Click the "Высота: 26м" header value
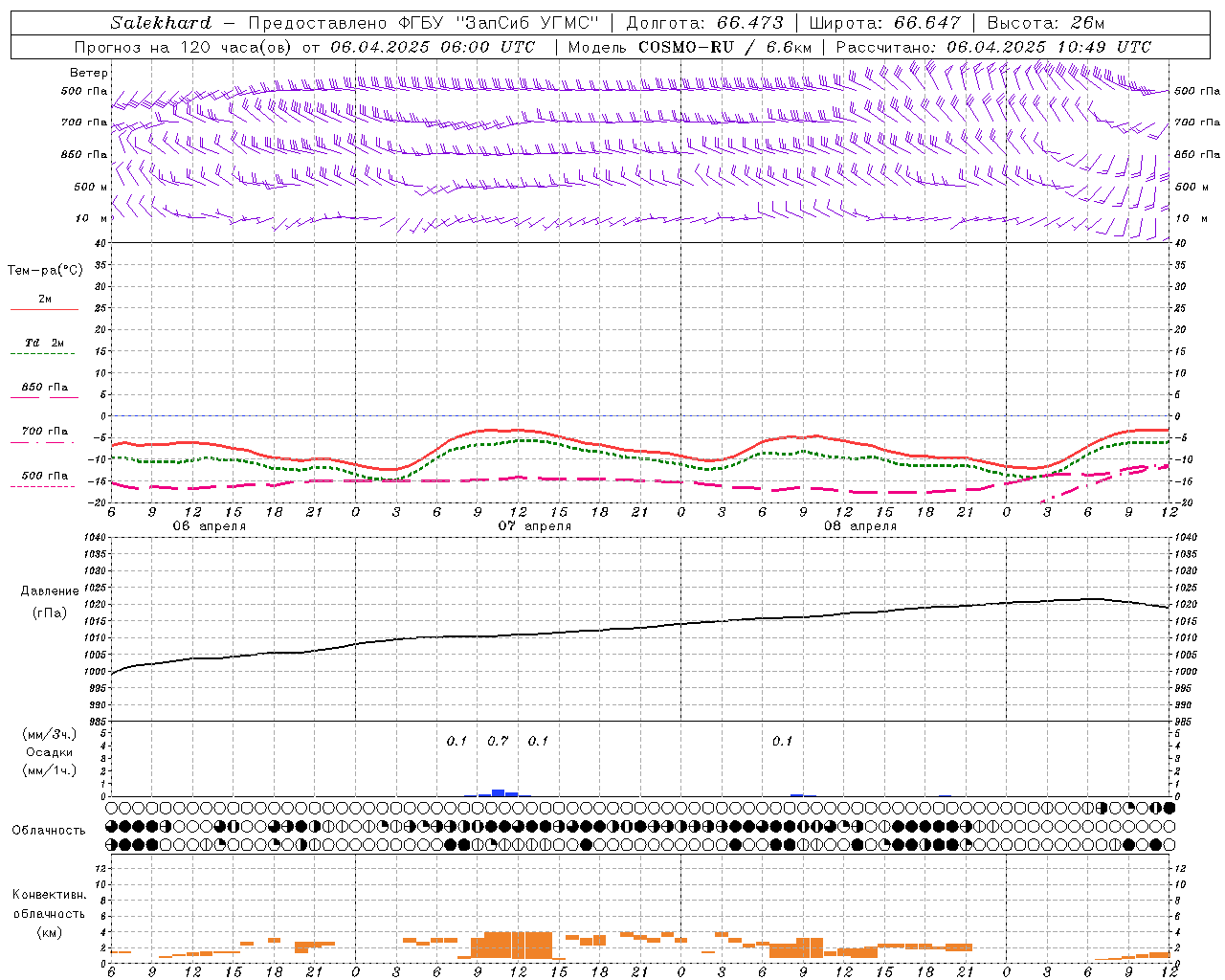1225x980 pixels. coord(1045,23)
